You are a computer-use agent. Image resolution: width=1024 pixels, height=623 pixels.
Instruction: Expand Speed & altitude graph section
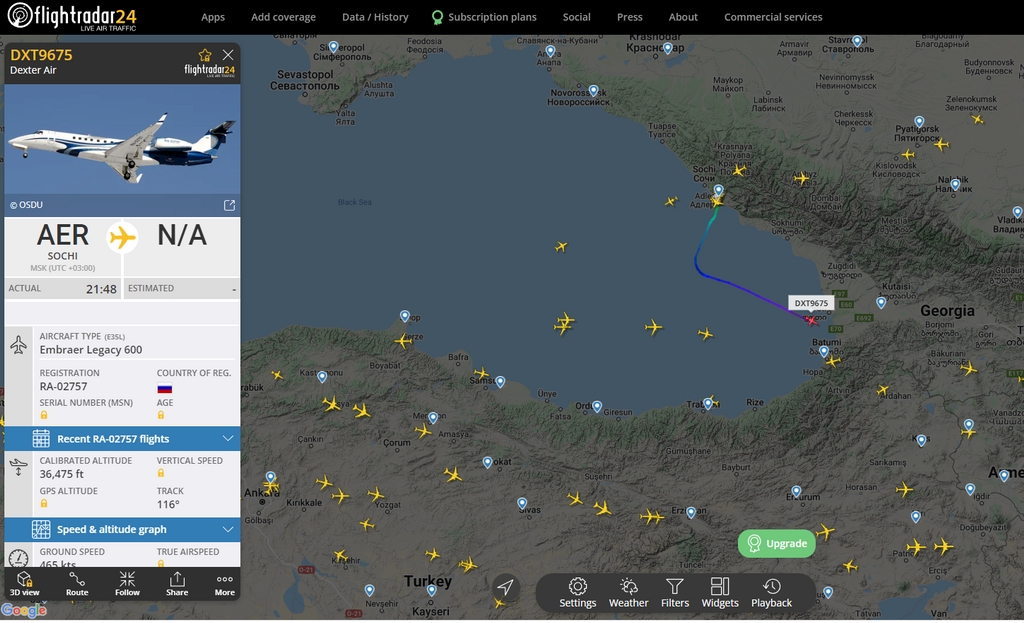122,529
